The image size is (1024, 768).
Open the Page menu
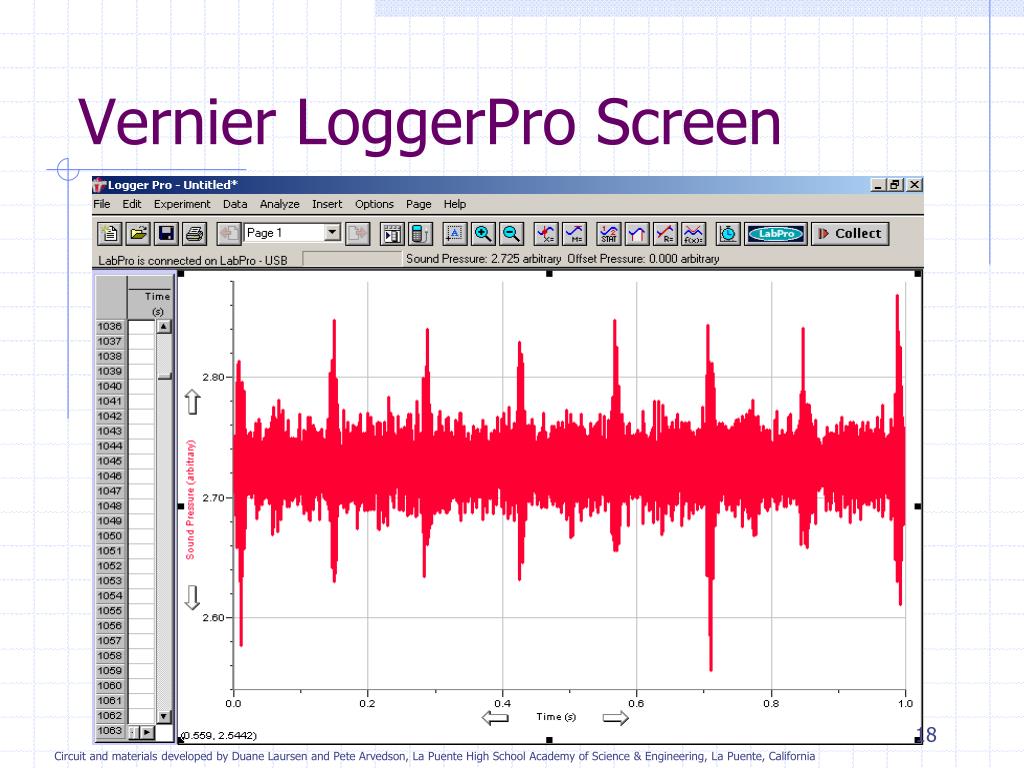point(419,204)
